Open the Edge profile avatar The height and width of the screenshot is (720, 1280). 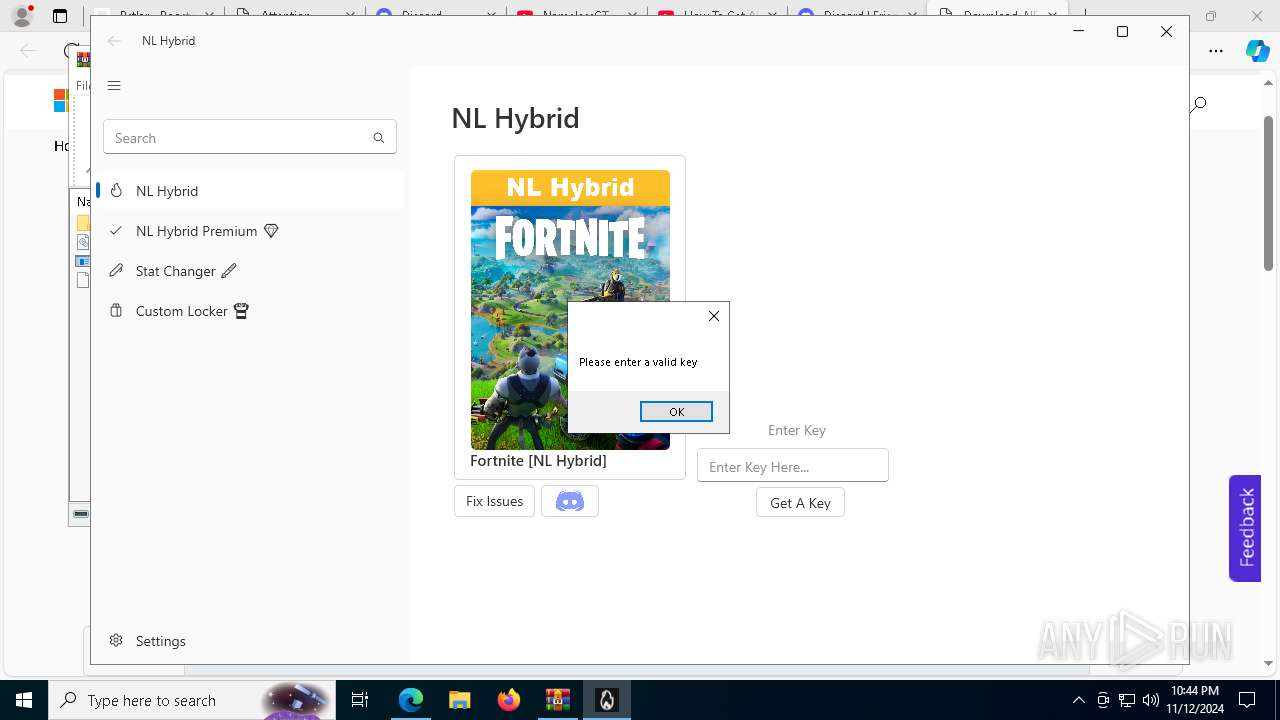pos(22,16)
